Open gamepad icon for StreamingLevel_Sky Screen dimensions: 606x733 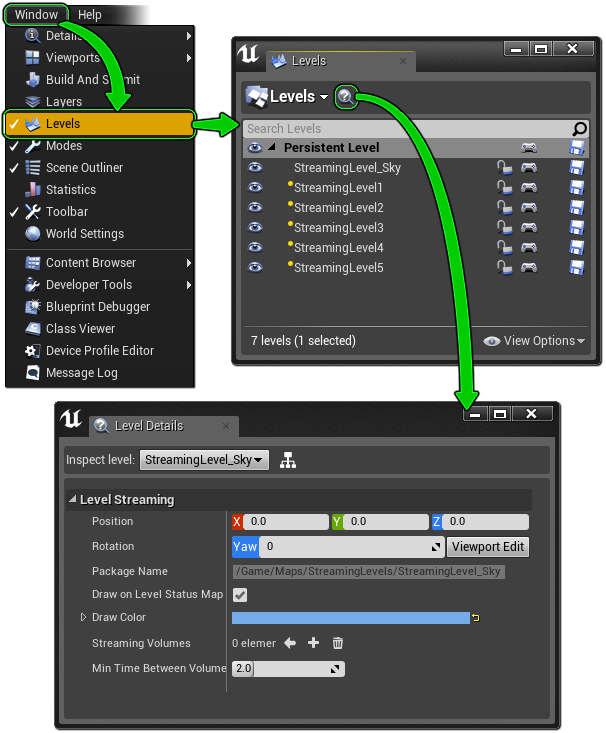[x=529, y=168]
